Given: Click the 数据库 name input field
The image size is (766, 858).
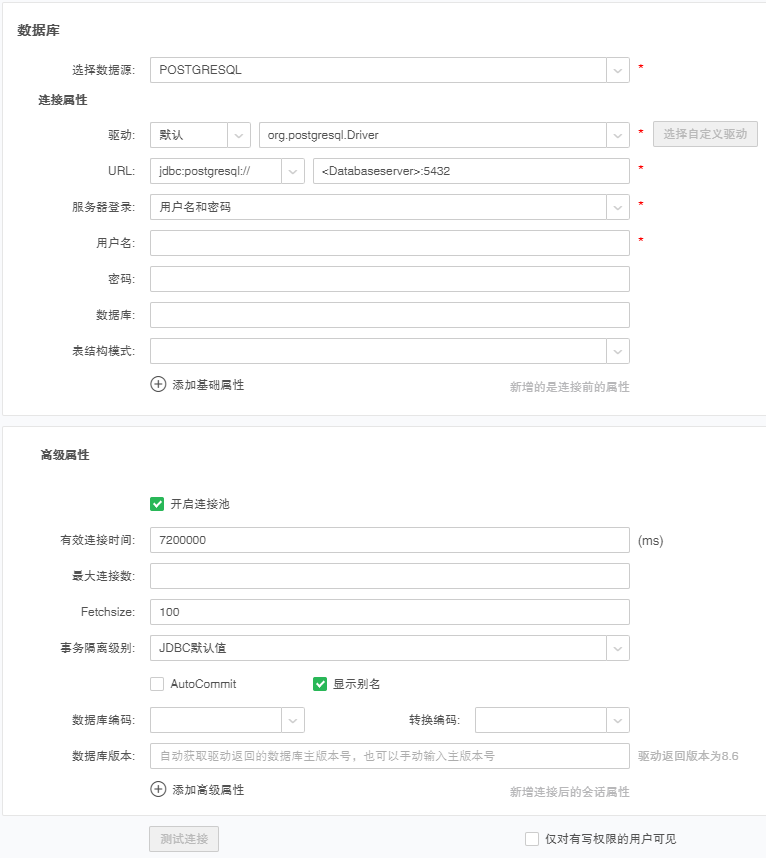Looking at the screenshot, I should pos(390,315).
